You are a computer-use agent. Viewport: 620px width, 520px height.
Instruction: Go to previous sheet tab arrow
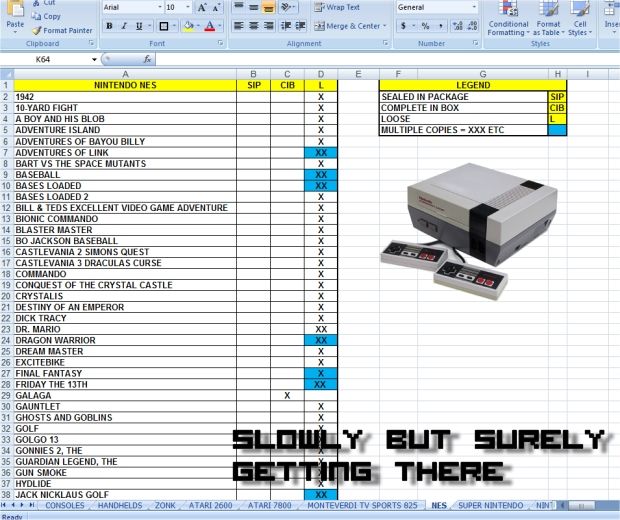coord(13,505)
